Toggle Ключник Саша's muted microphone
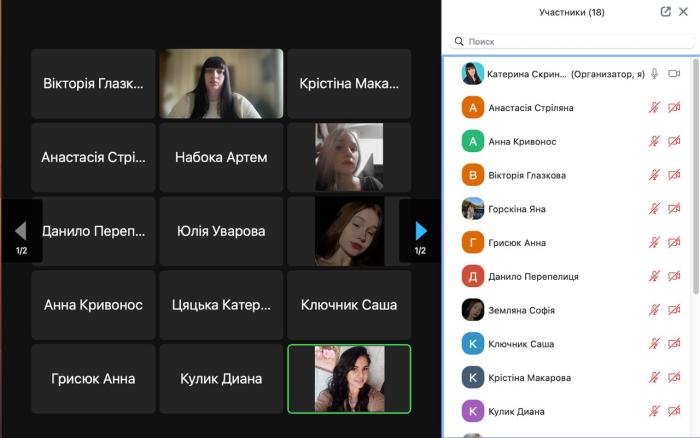The height and width of the screenshot is (438, 700). pyautogui.click(x=655, y=344)
